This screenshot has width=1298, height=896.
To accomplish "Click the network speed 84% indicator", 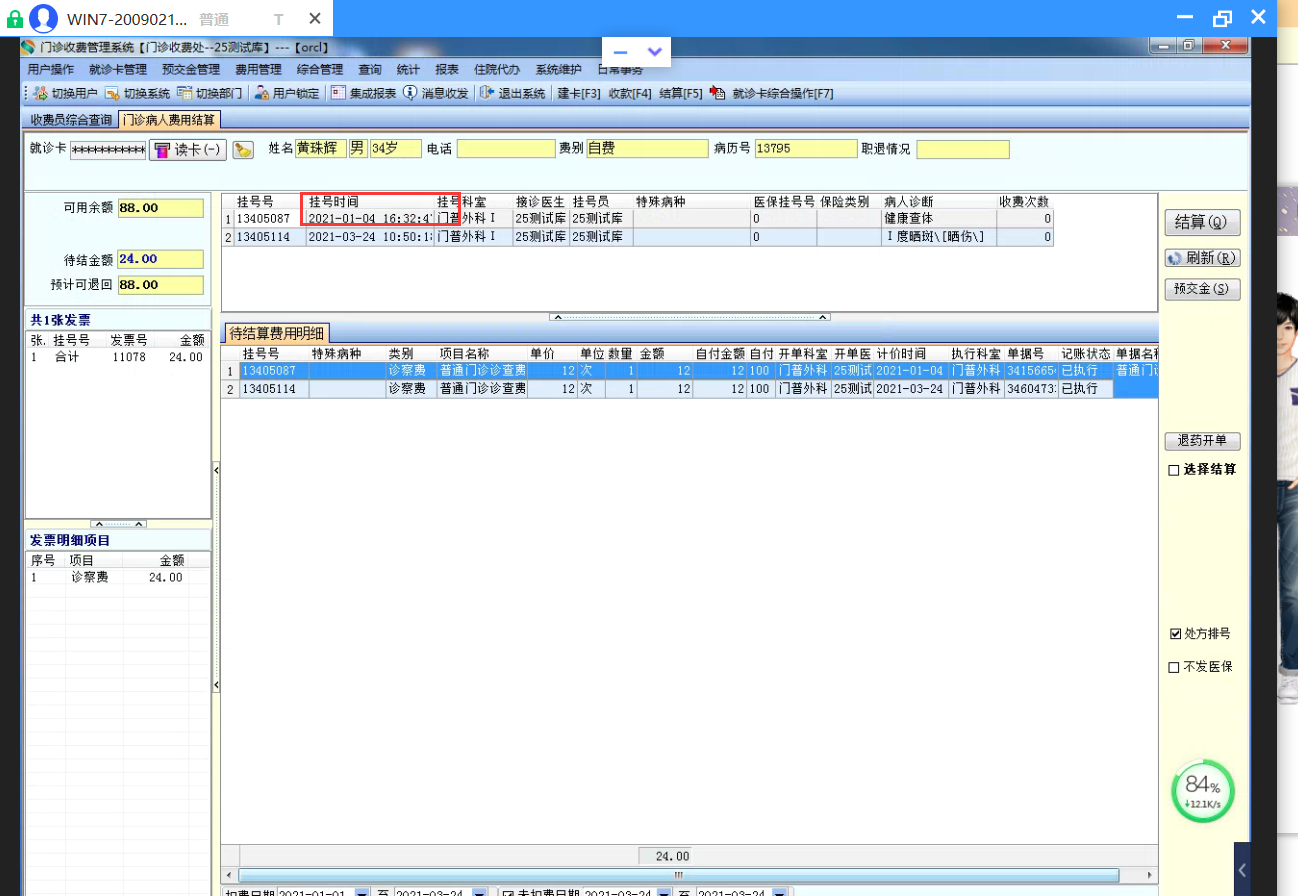I will coord(1202,791).
